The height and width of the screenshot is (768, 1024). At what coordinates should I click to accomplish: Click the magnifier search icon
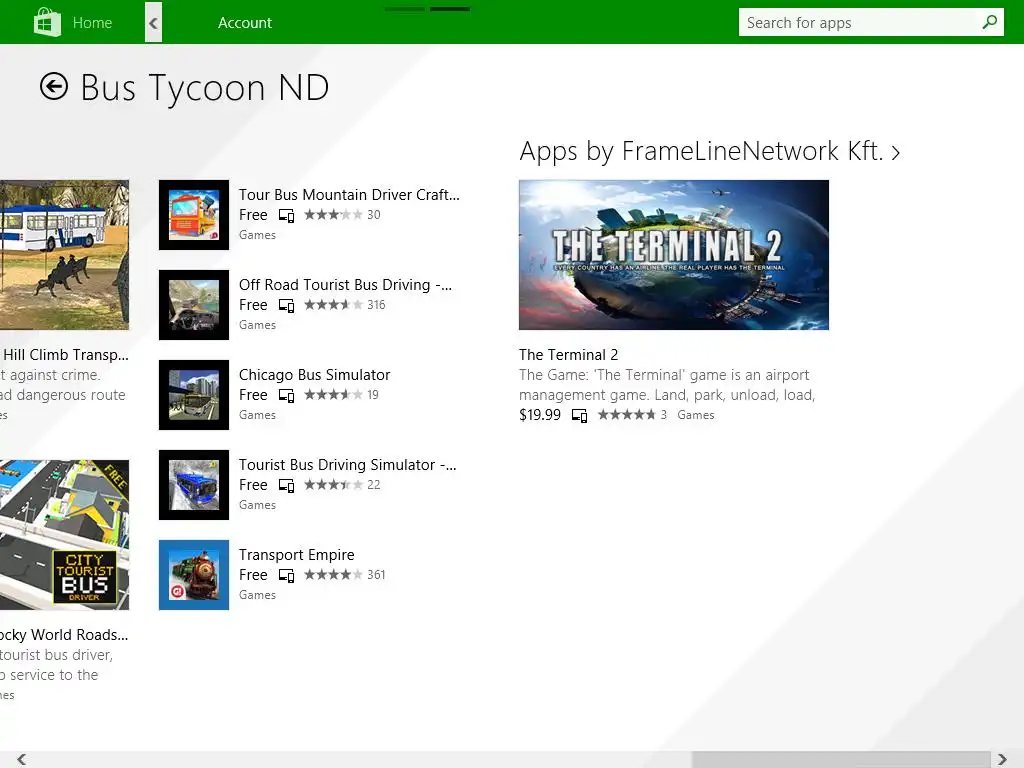click(990, 22)
